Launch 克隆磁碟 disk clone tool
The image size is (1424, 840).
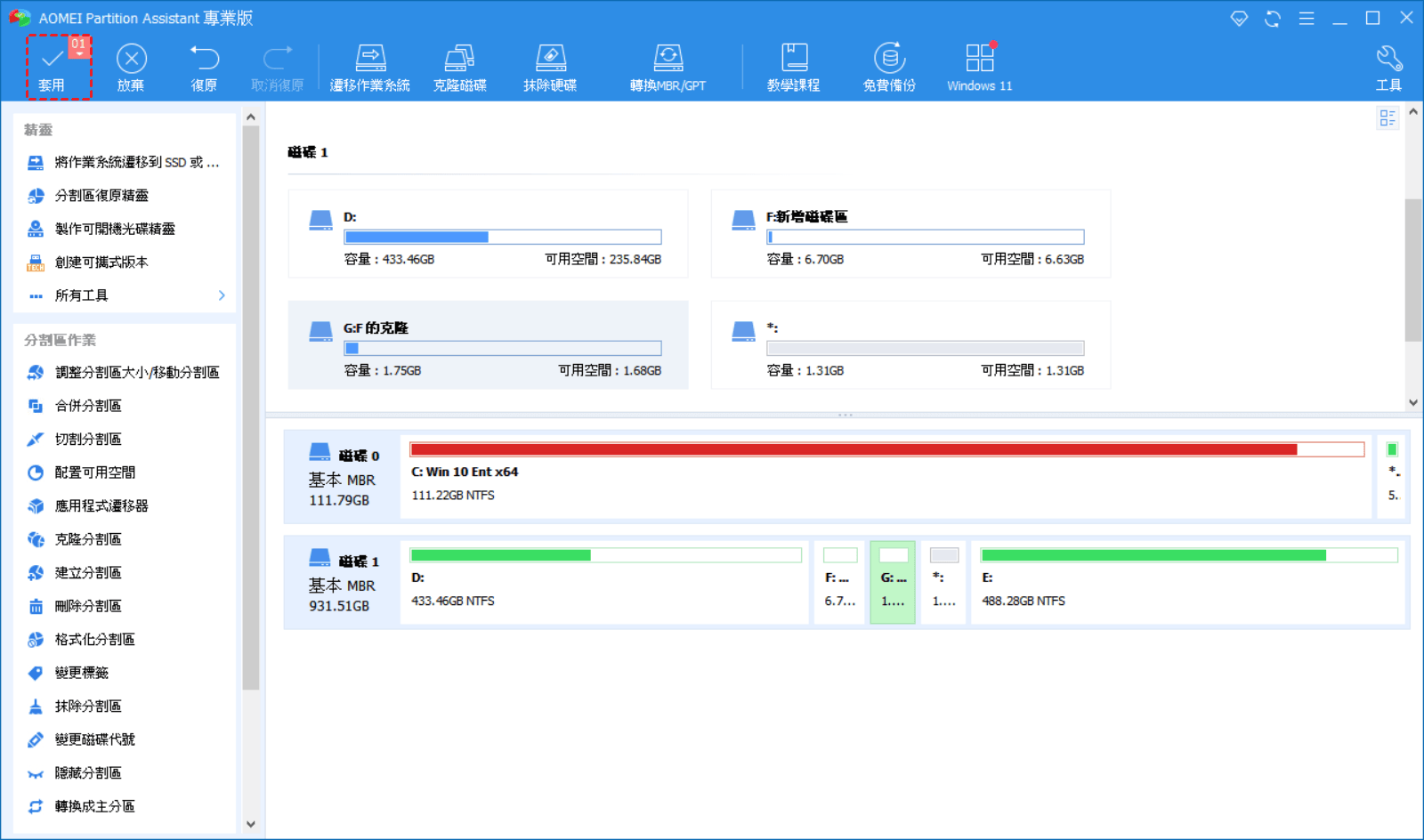(x=459, y=68)
